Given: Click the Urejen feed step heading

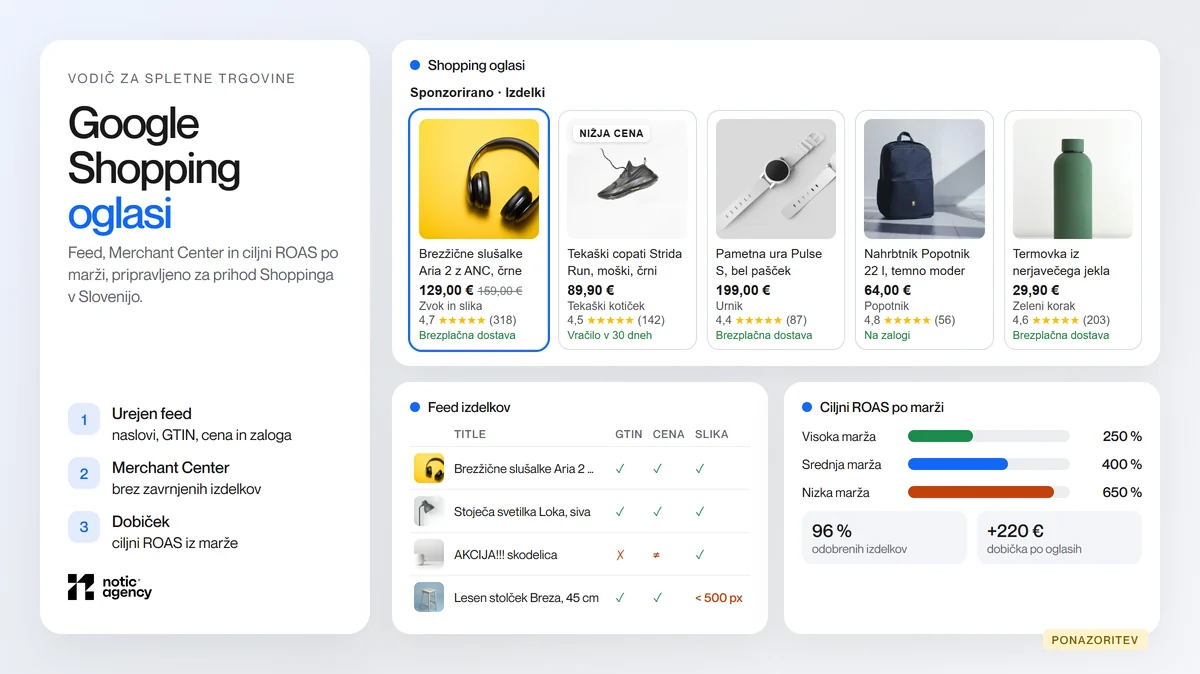Looking at the screenshot, I should click(x=152, y=413).
